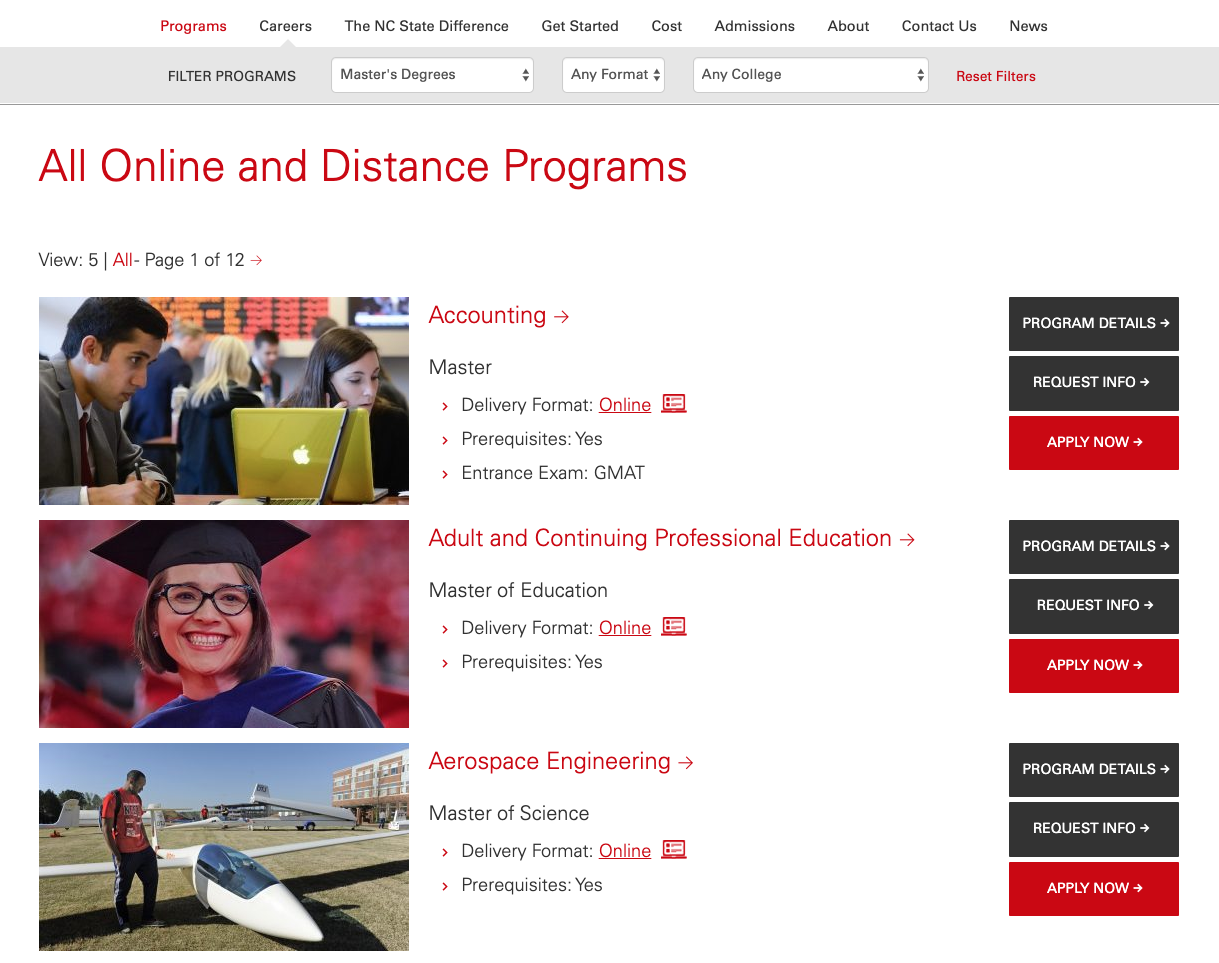Click the glider photo for Aerospace Engineering
1219x963 pixels.
pyautogui.click(x=224, y=847)
